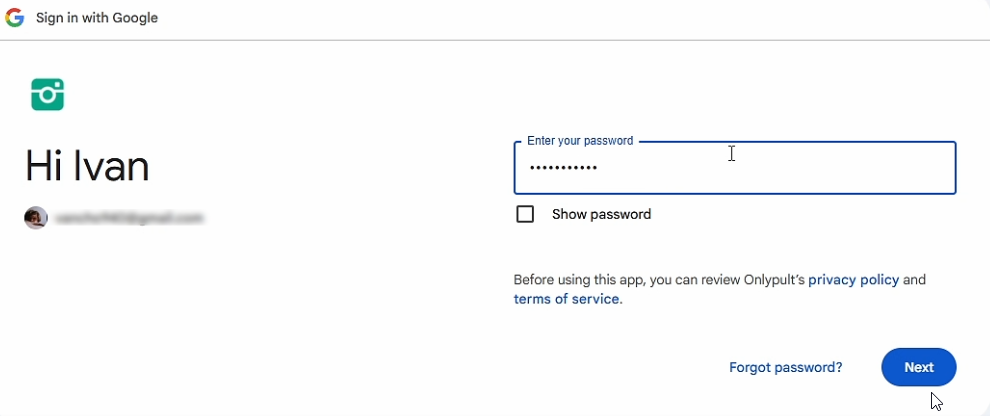Screen dimensions: 990x416
Task: Click the "Show password" label text
Action: (x=601, y=214)
